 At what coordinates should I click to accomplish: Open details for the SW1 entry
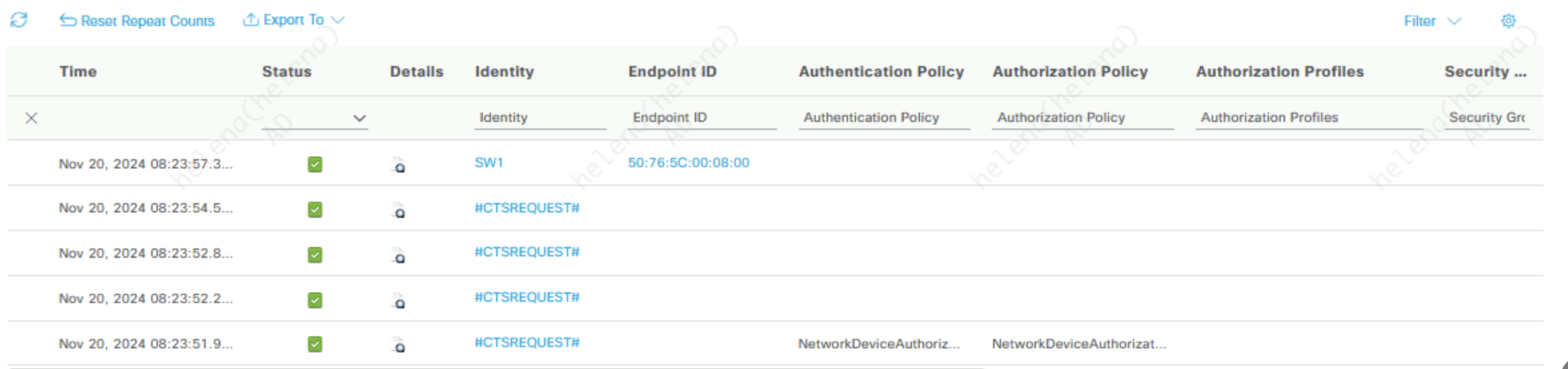(x=398, y=165)
